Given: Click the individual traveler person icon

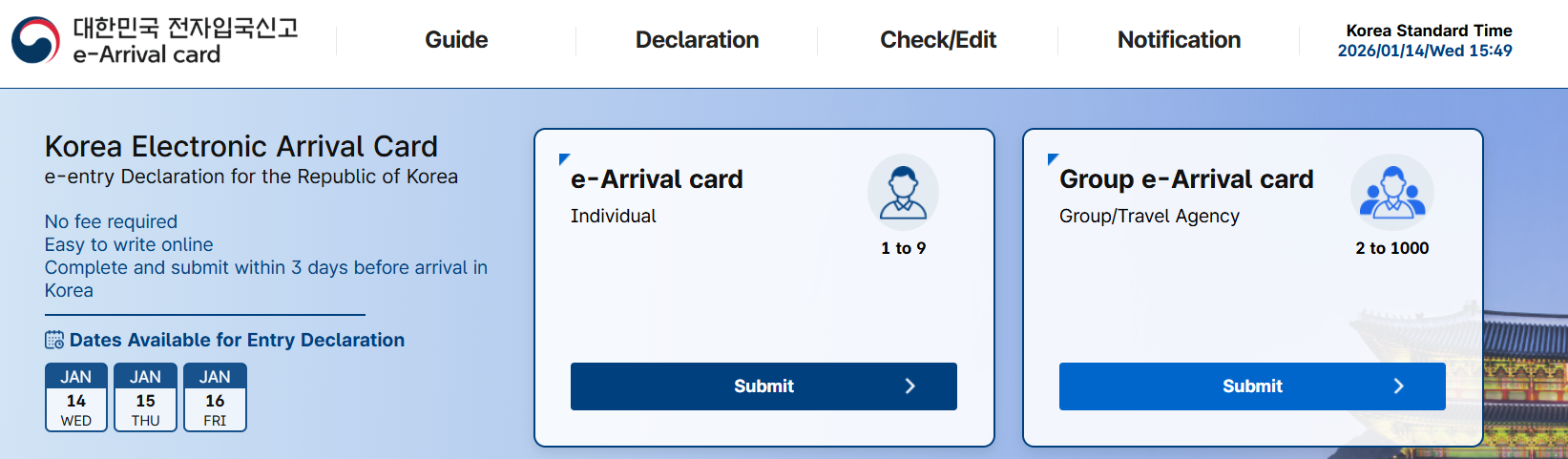Looking at the screenshot, I should (x=903, y=192).
